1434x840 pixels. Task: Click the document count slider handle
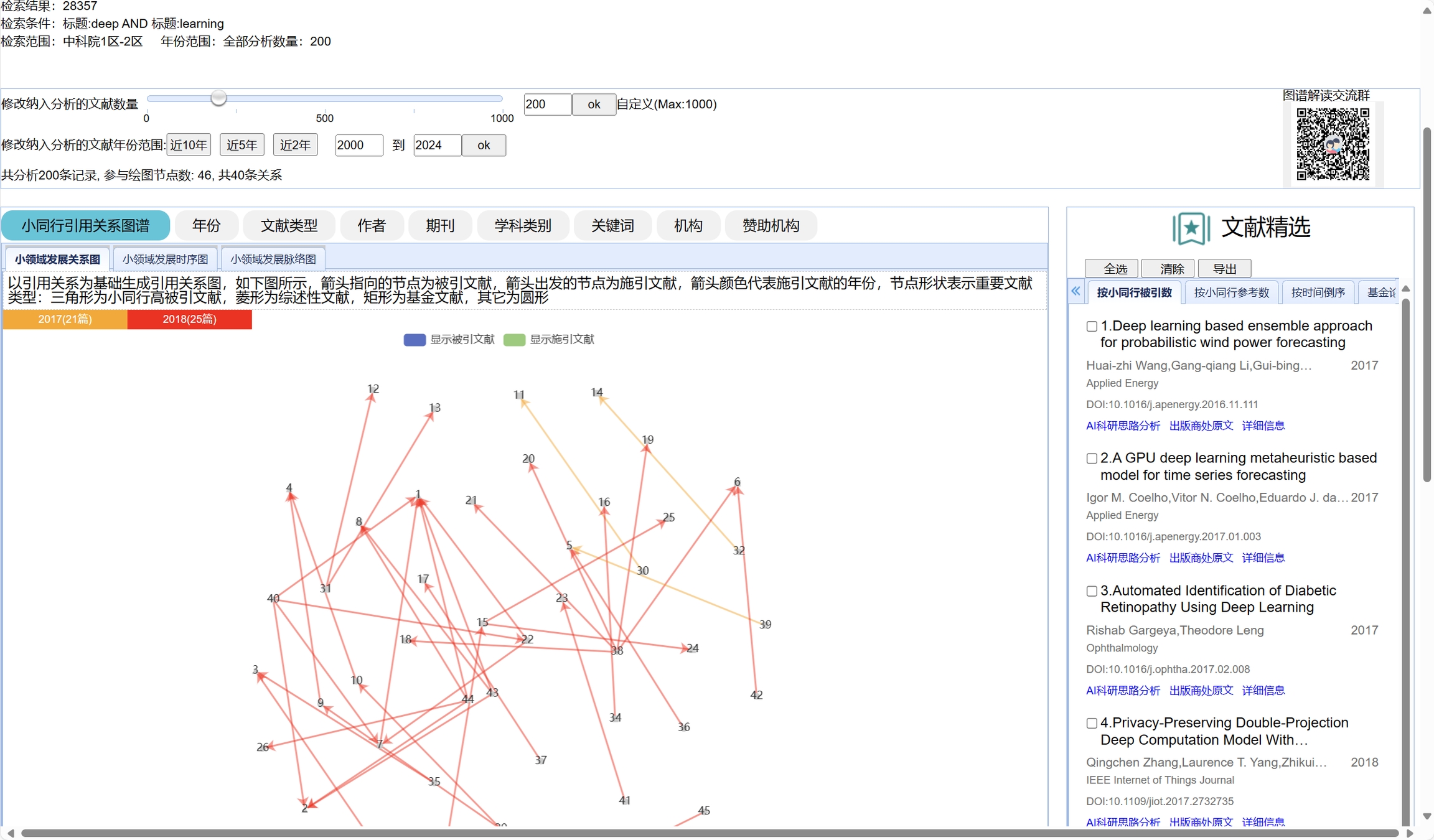(x=218, y=98)
